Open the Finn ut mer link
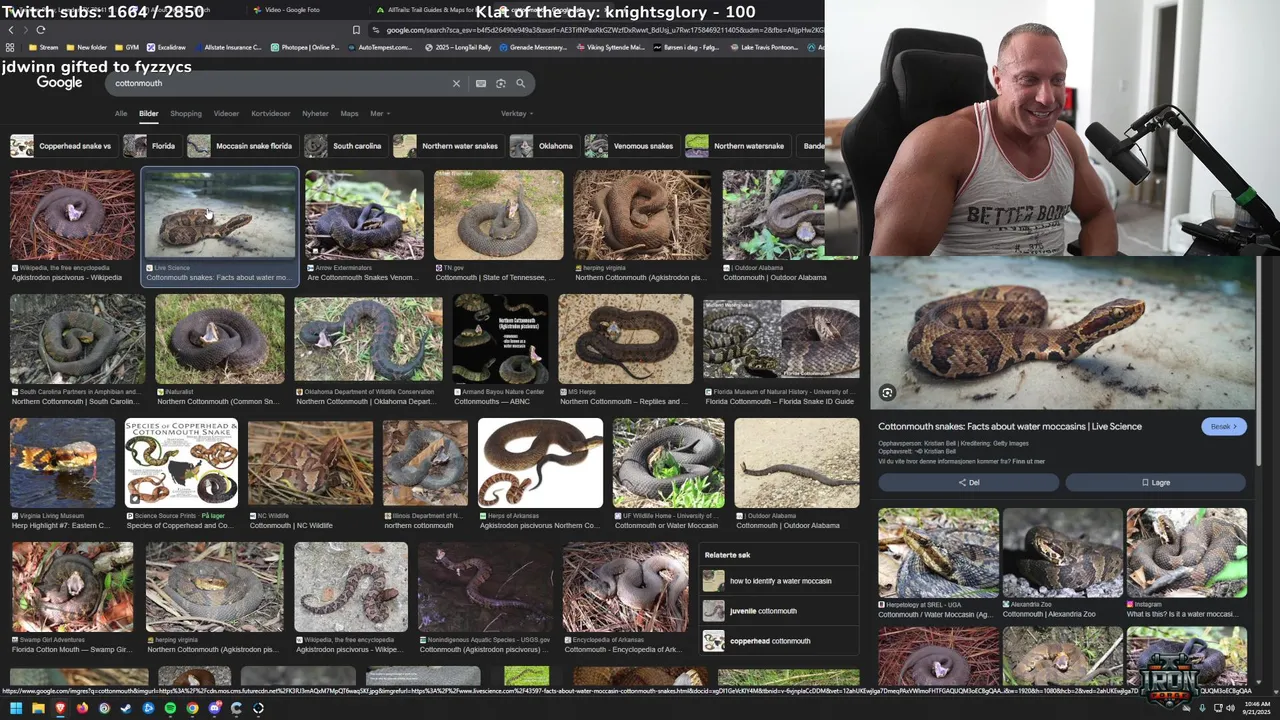 point(1028,461)
